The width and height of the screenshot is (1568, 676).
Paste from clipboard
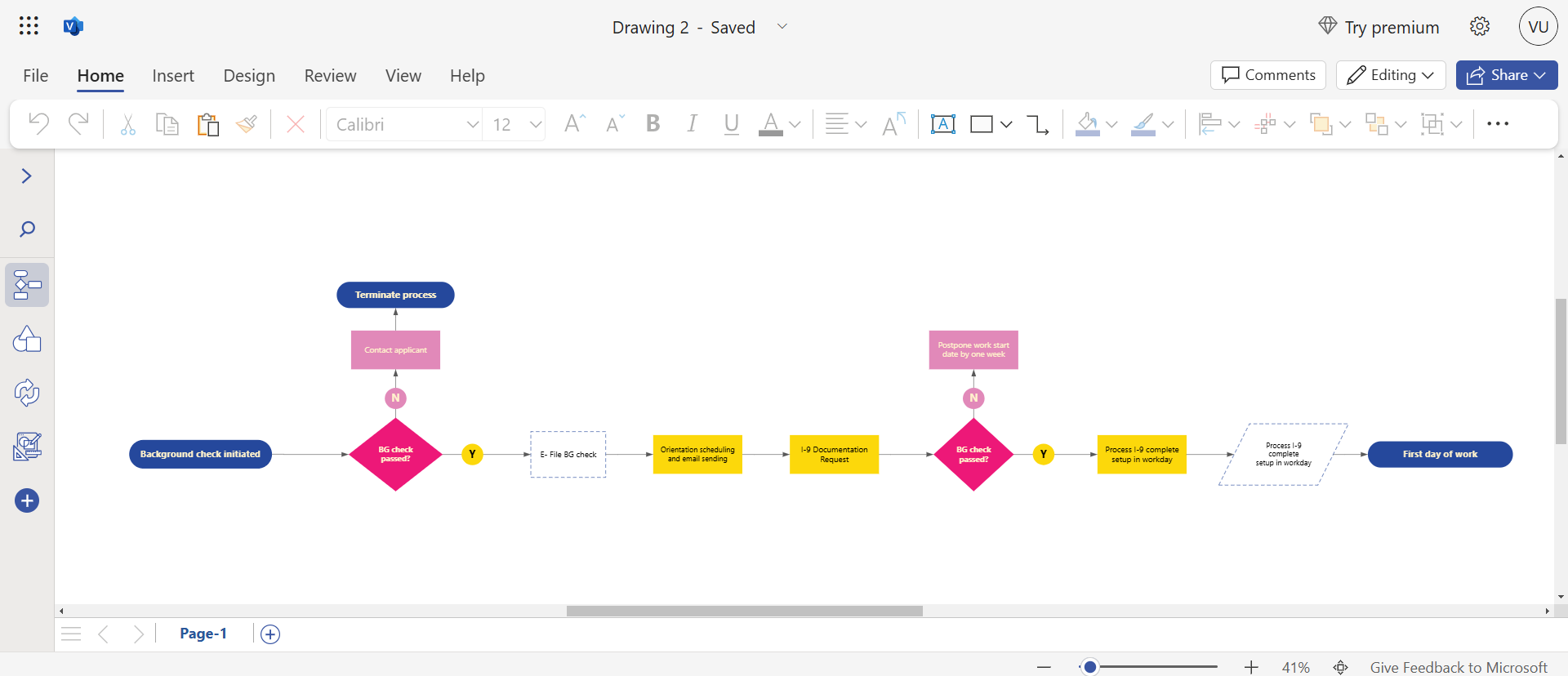(x=207, y=124)
